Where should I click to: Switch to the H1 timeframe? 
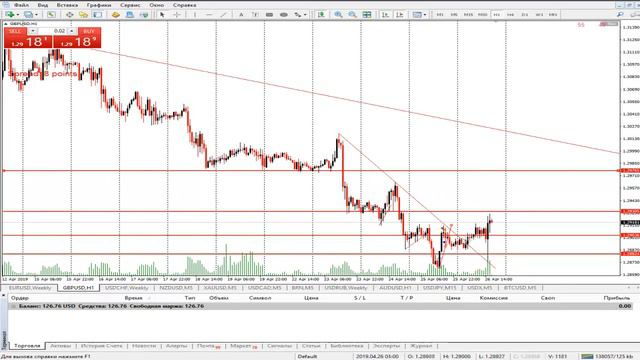point(497,15)
